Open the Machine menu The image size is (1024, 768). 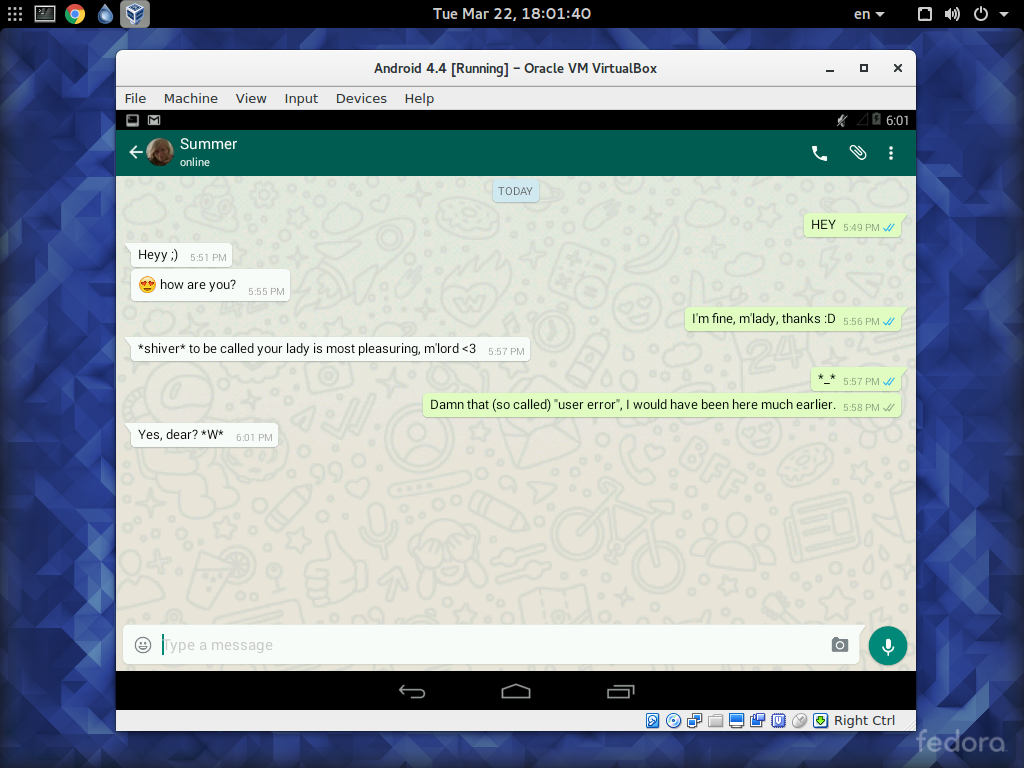(191, 99)
